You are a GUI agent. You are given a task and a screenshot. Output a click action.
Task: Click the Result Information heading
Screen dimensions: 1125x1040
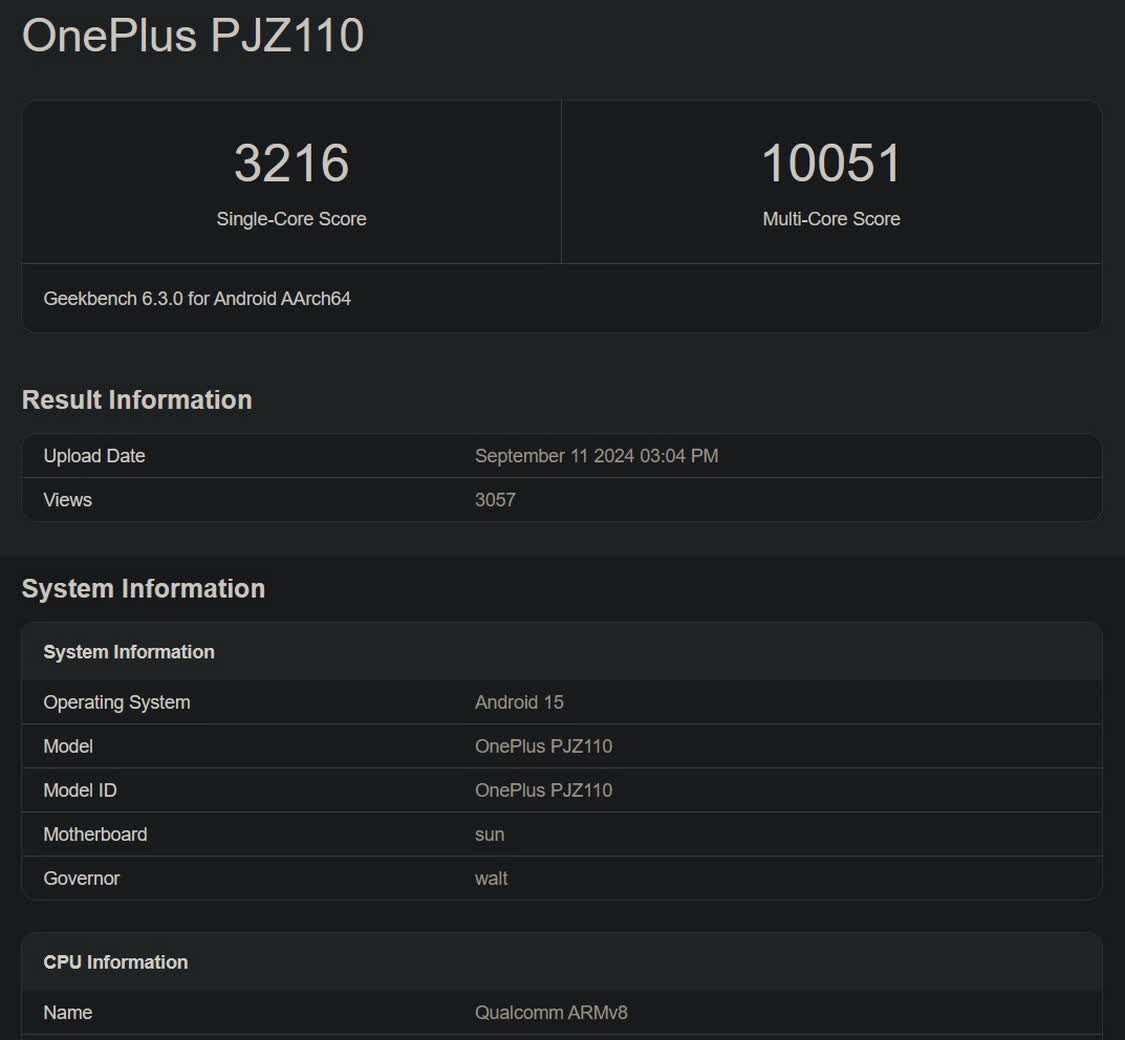(137, 400)
